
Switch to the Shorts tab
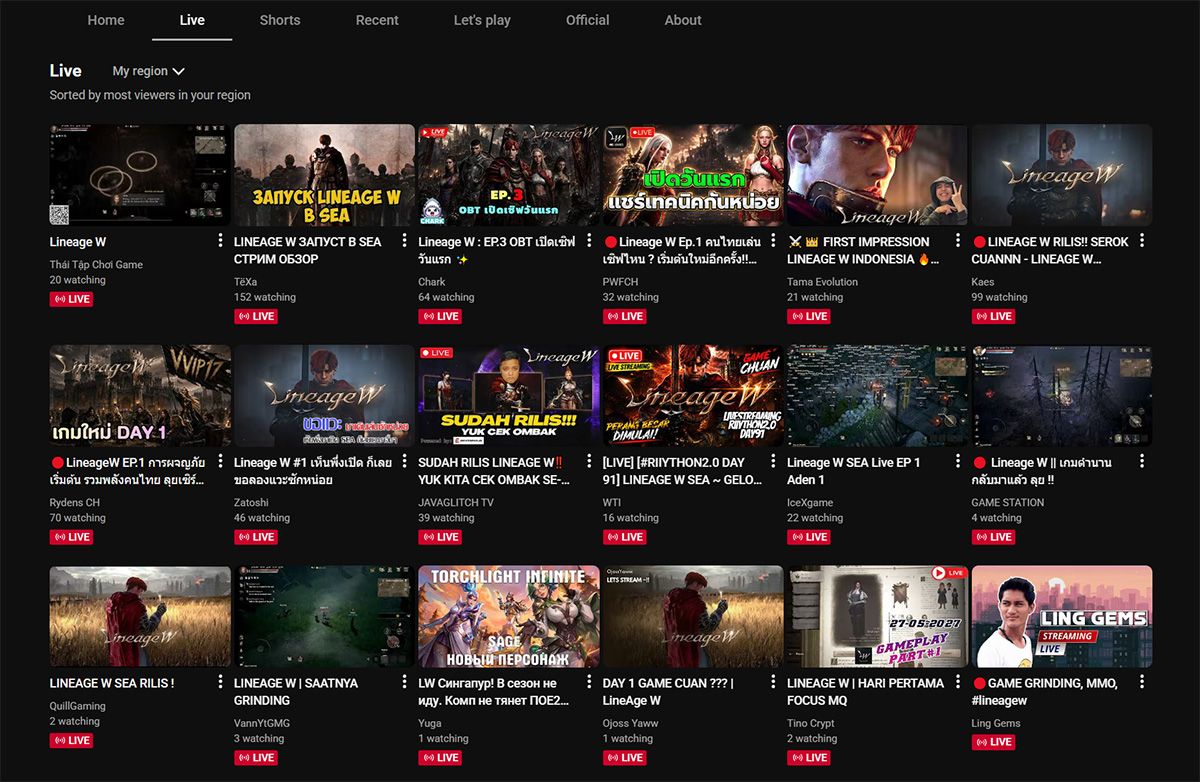[280, 20]
